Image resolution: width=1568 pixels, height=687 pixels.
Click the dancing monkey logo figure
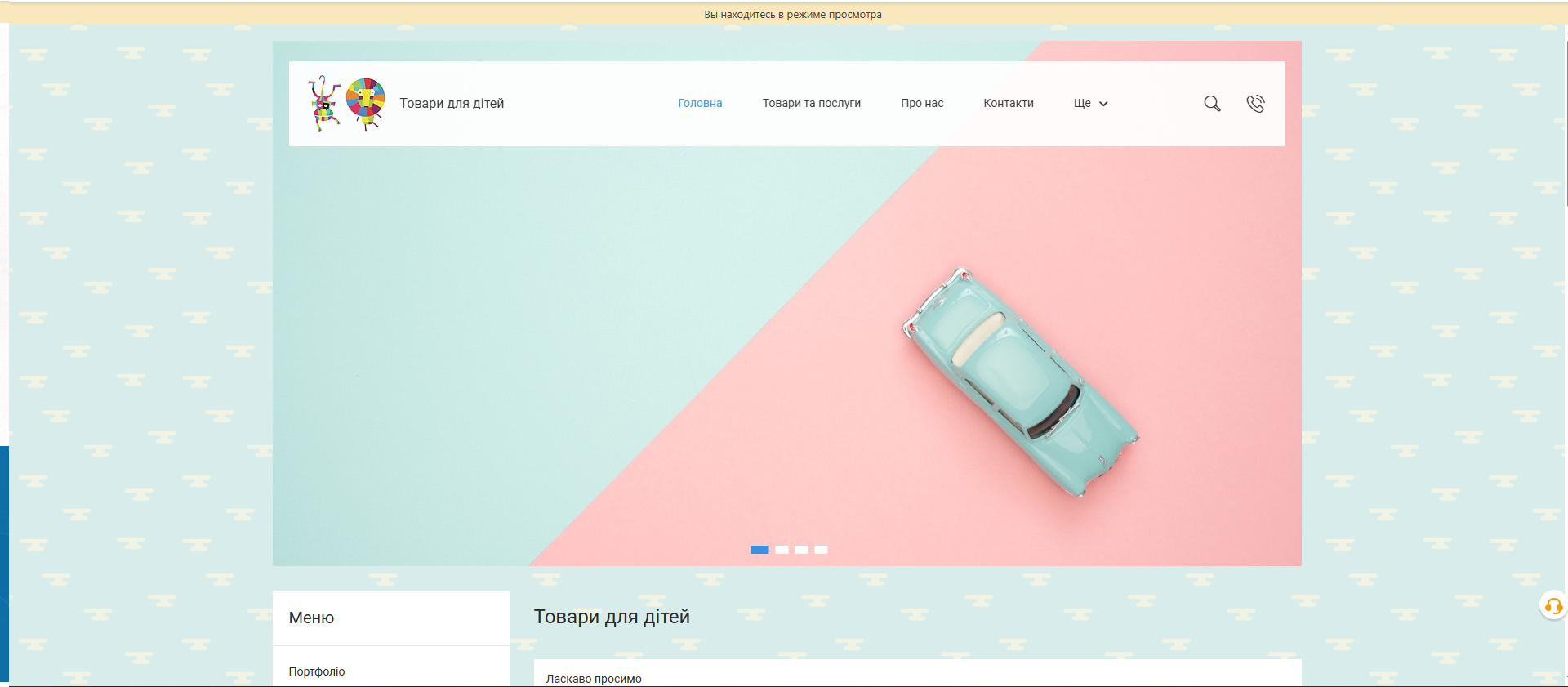tap(324, 104)
